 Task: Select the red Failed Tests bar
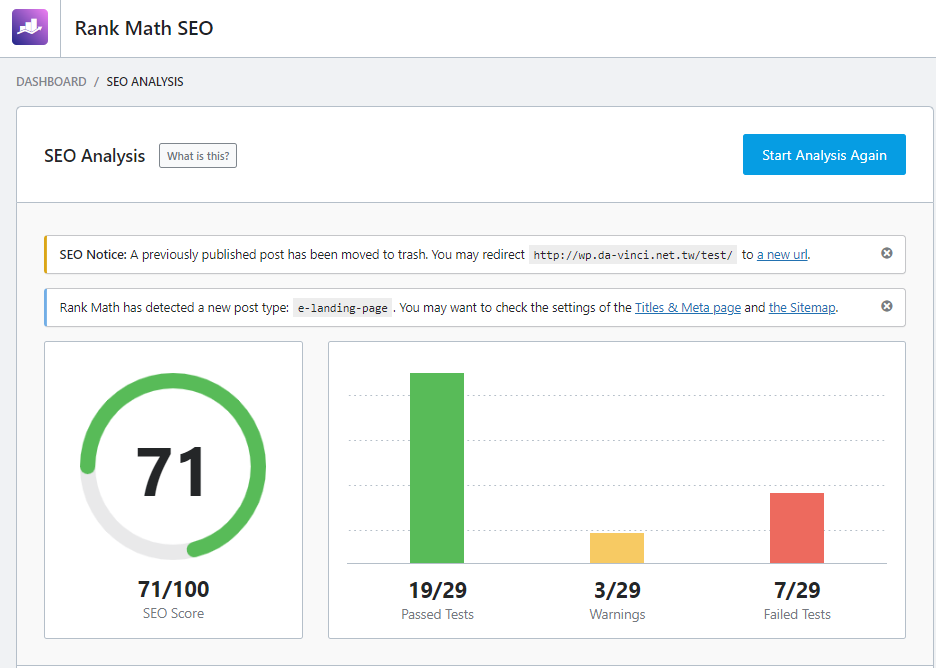(x=797, y=528)
